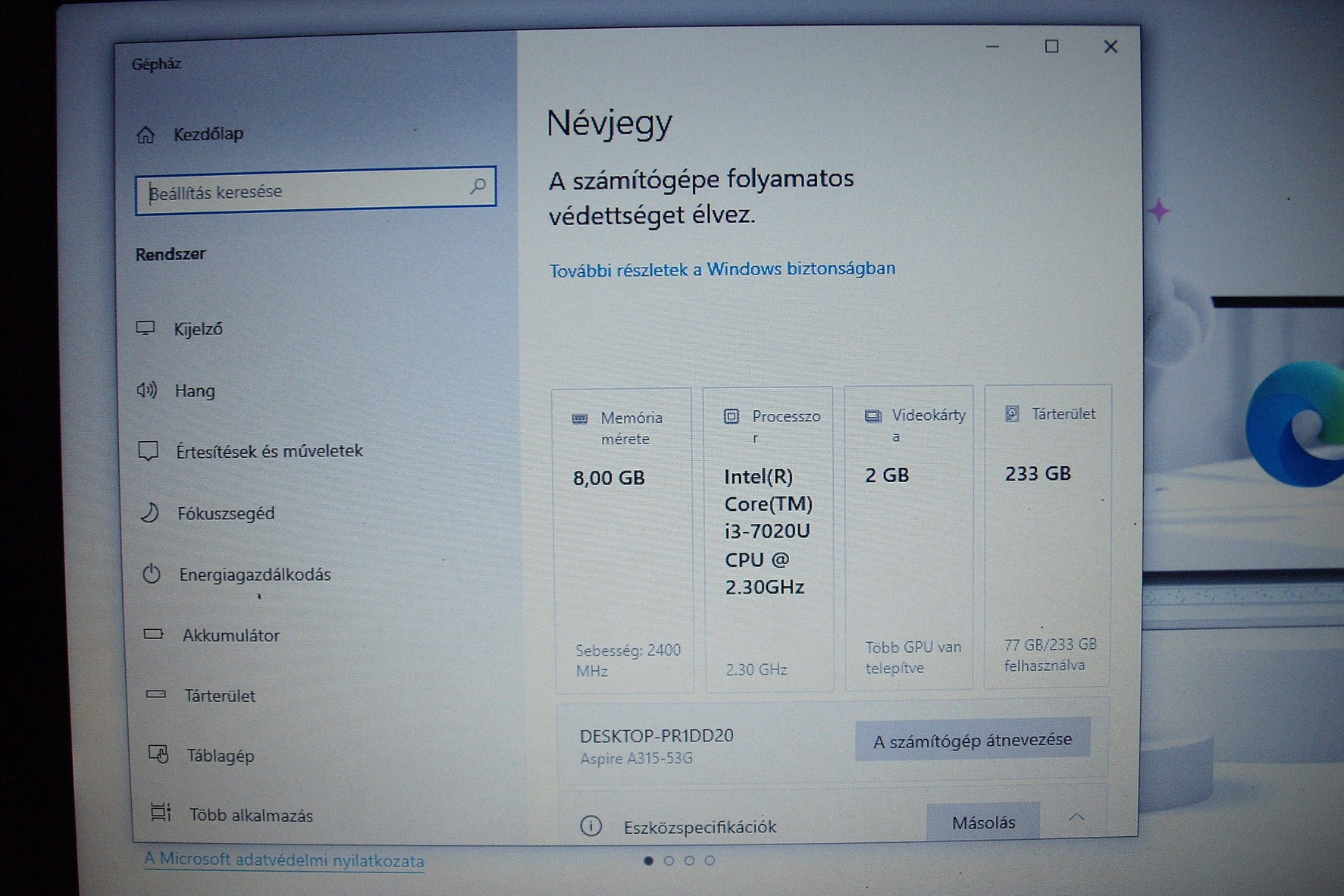The height and width of the screenshot is (896, 1344).
Task: Open the Tárterület drive icon in sidebar
Action: coord(156,694)
